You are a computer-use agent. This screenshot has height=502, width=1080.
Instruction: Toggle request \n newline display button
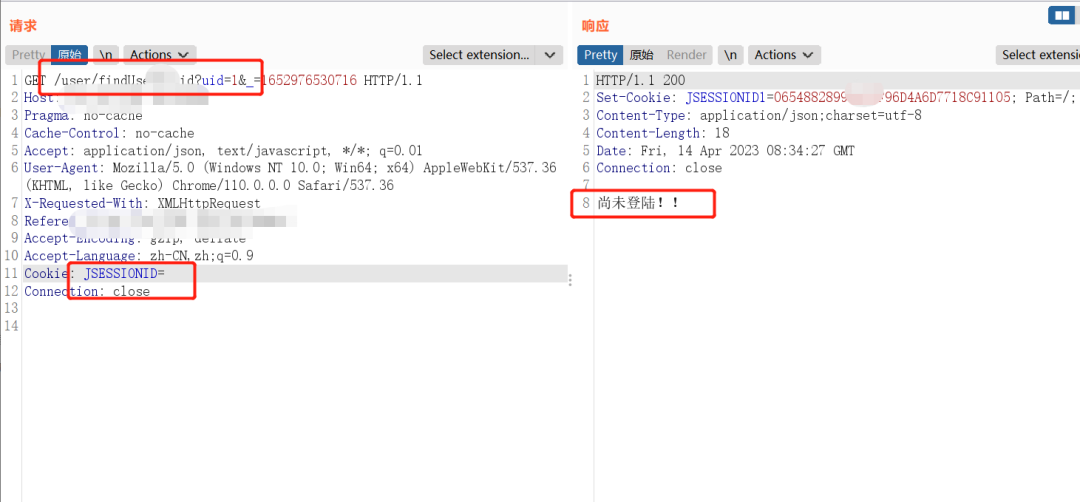(x=106, y=55)
